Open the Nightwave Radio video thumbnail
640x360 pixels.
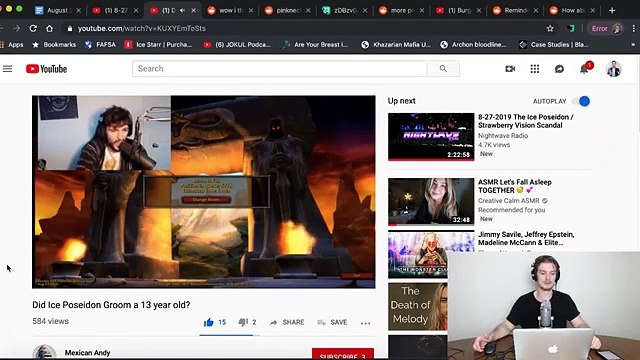(x=431, y=137)
